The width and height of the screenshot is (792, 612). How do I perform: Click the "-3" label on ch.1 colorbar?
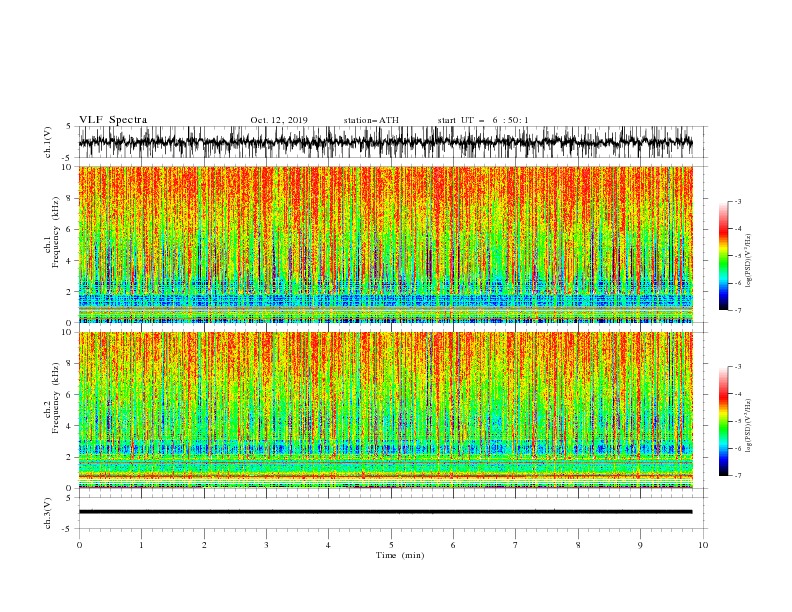[x=738, y=201]
